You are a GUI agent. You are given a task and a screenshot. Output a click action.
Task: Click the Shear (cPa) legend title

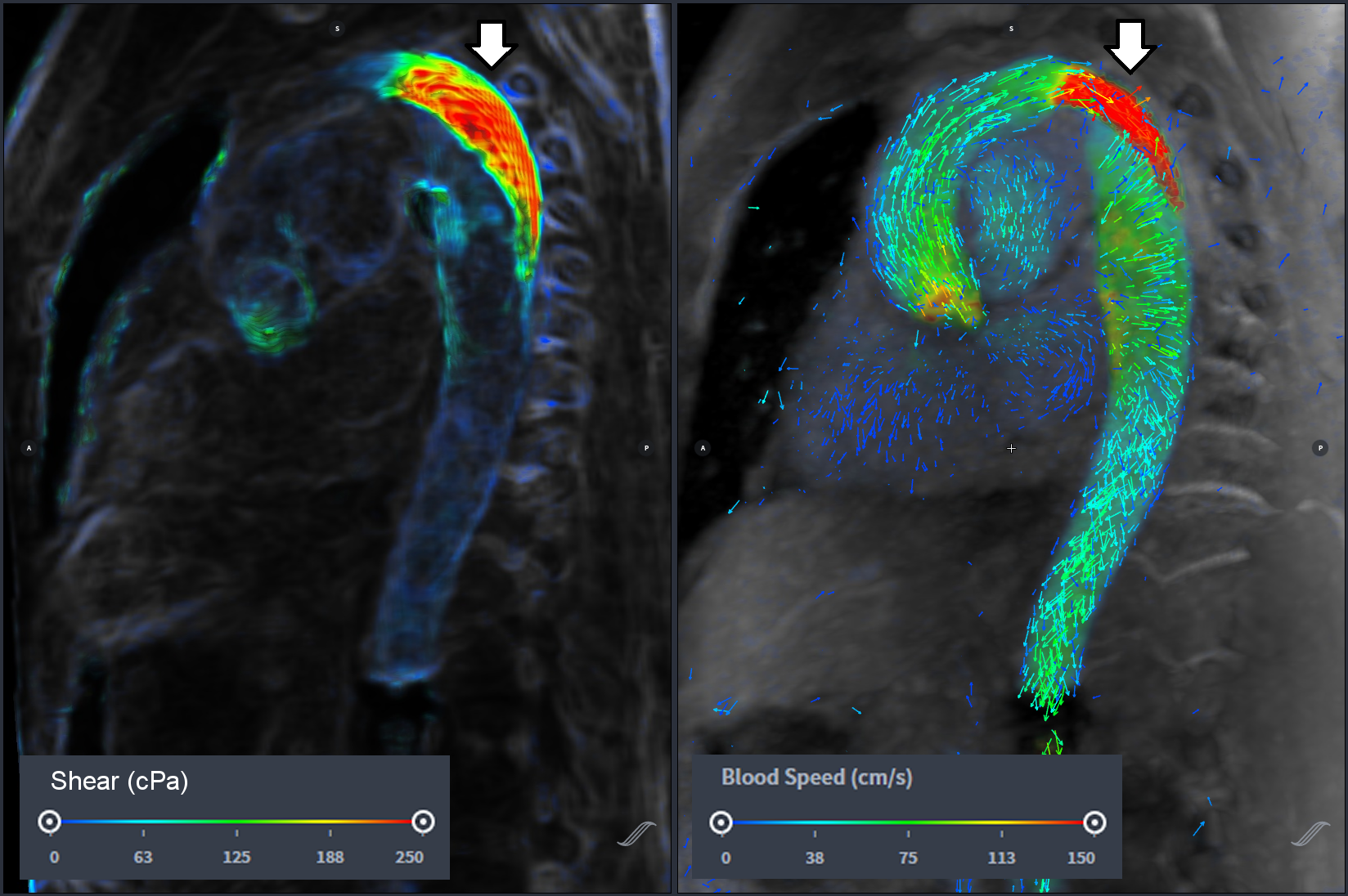tap(119, 782)
